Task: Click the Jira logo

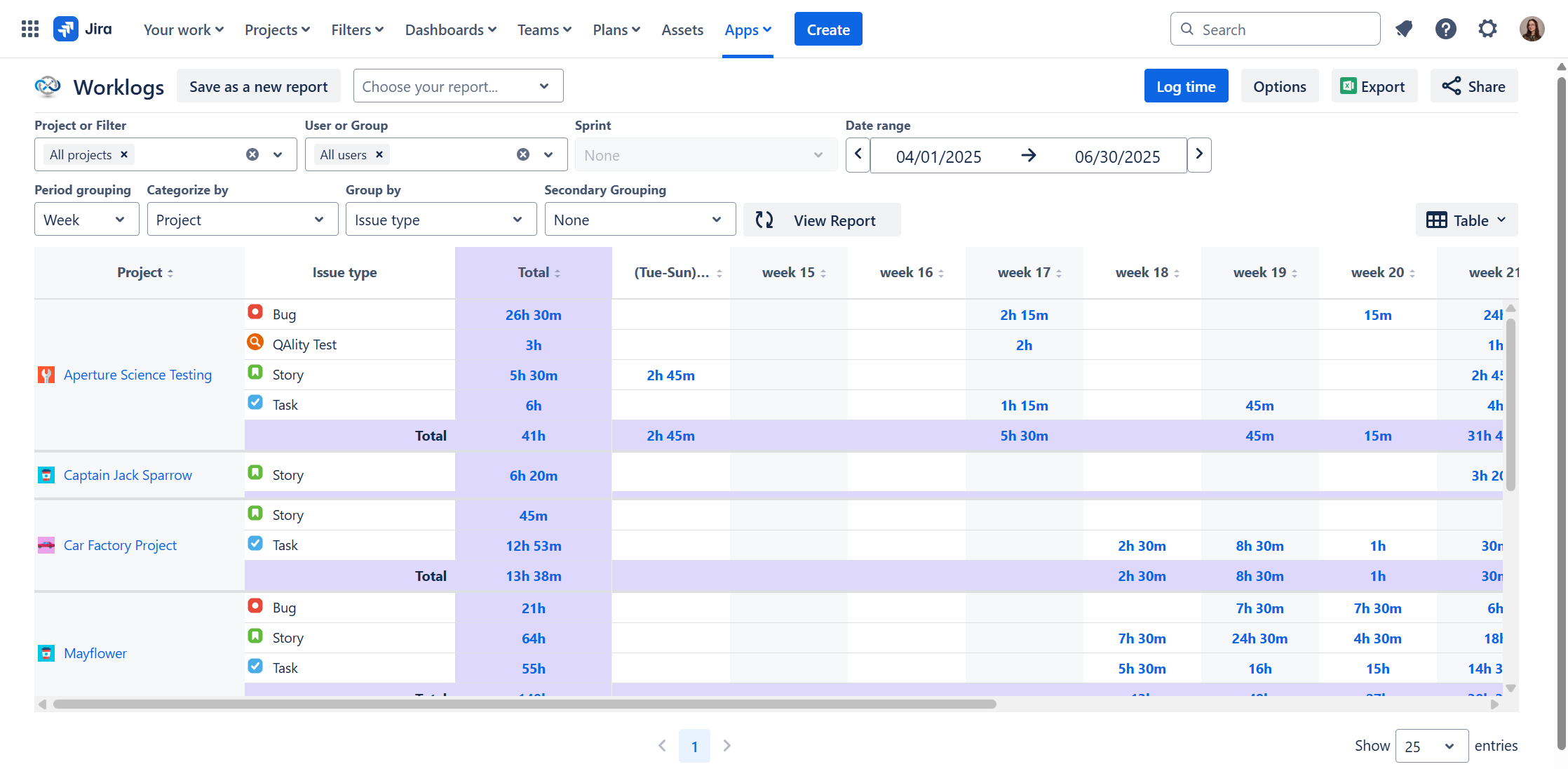Action: tap(83, 29)
